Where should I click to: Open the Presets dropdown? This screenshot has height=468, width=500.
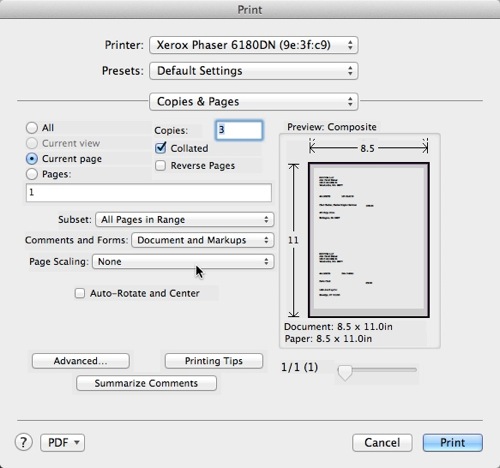click(254, 71)
